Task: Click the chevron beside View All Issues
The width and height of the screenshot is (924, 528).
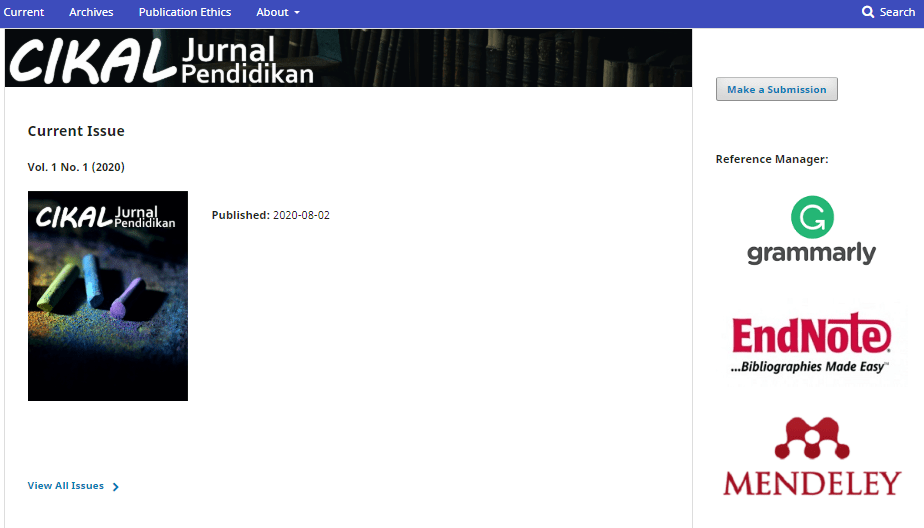Action: tap(116, 487)
